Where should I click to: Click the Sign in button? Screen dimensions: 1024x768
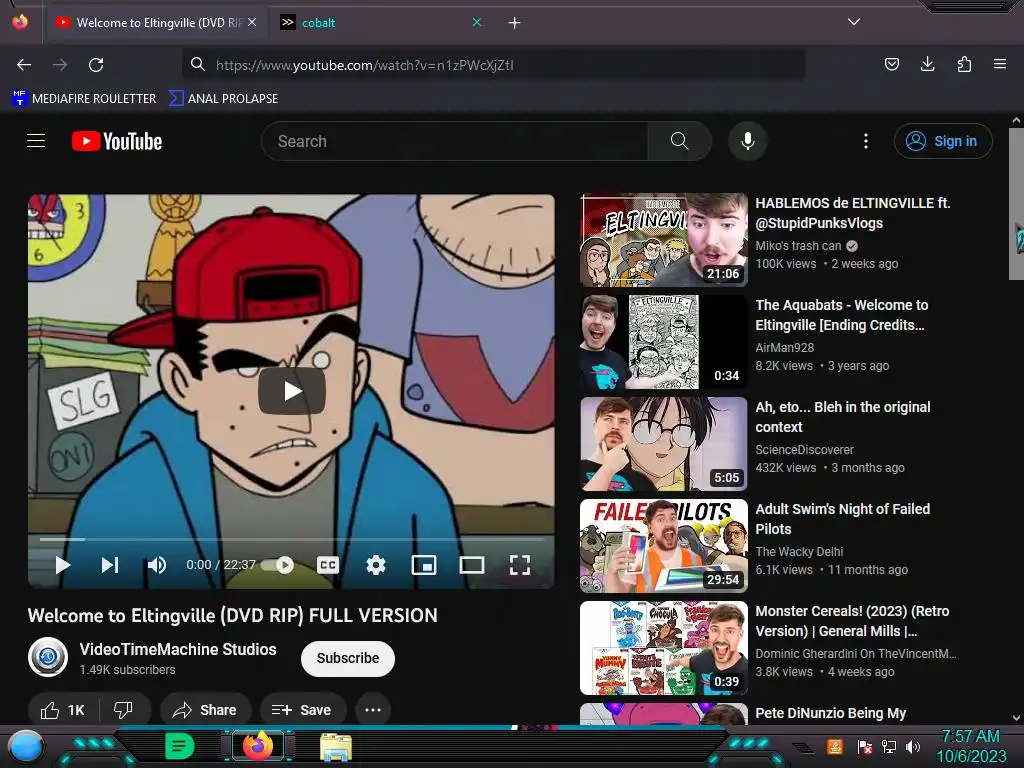coord(942,141)
